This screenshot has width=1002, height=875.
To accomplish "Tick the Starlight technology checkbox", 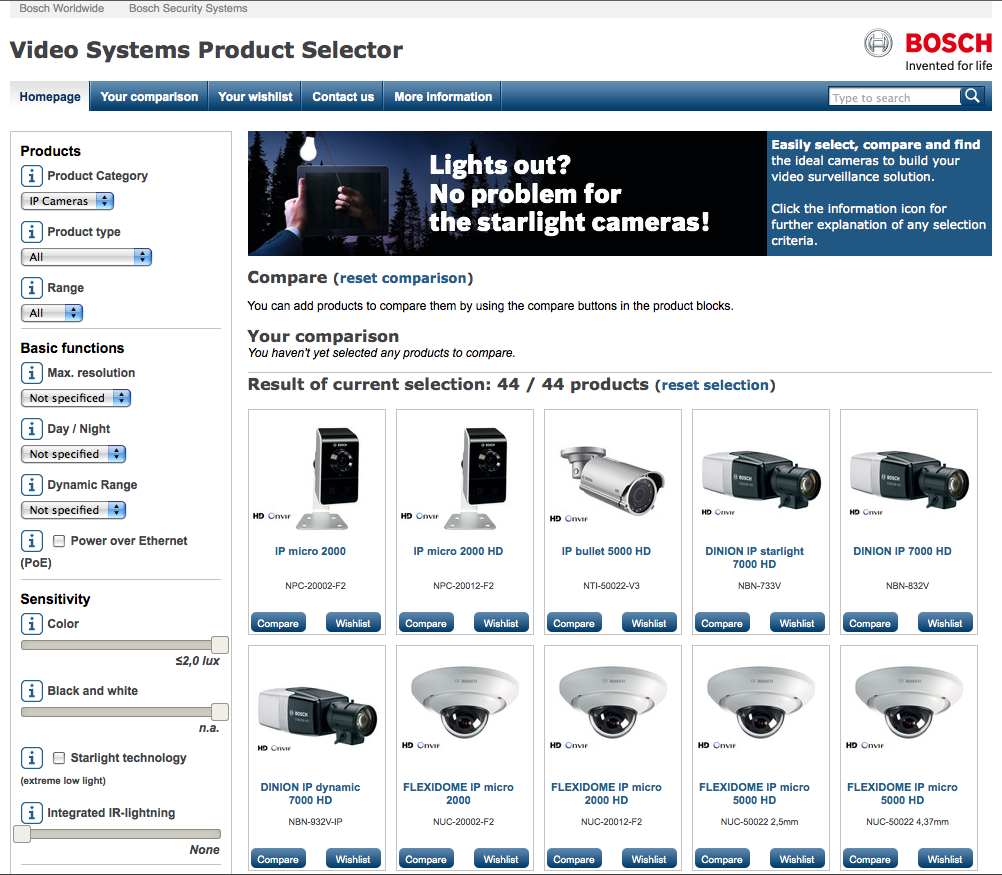I will coord(59,758).
